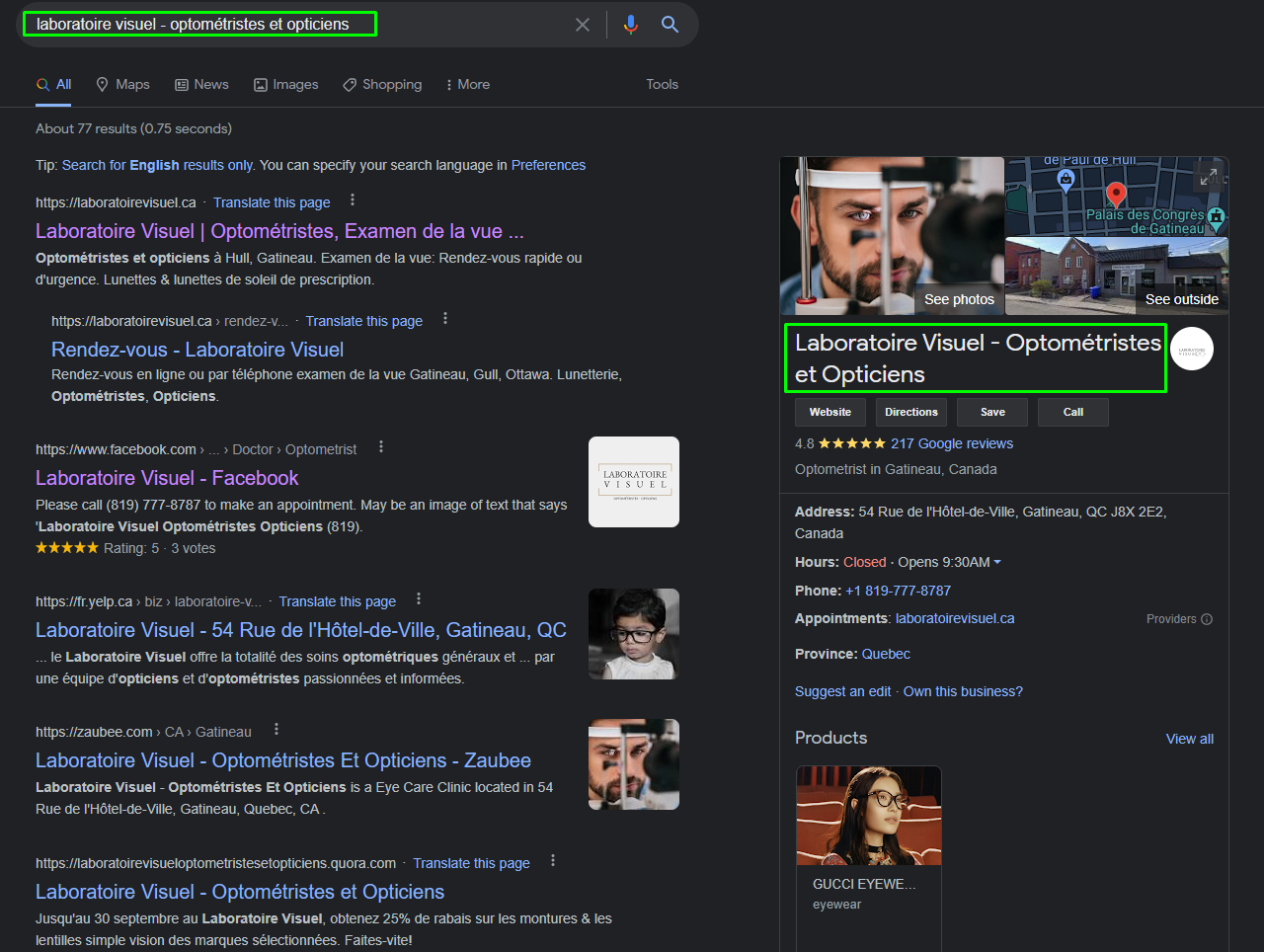Viewport: 1264px width, 952px height.
Task: Expand the map with the arrows icon
Action: coord(1208,178)
